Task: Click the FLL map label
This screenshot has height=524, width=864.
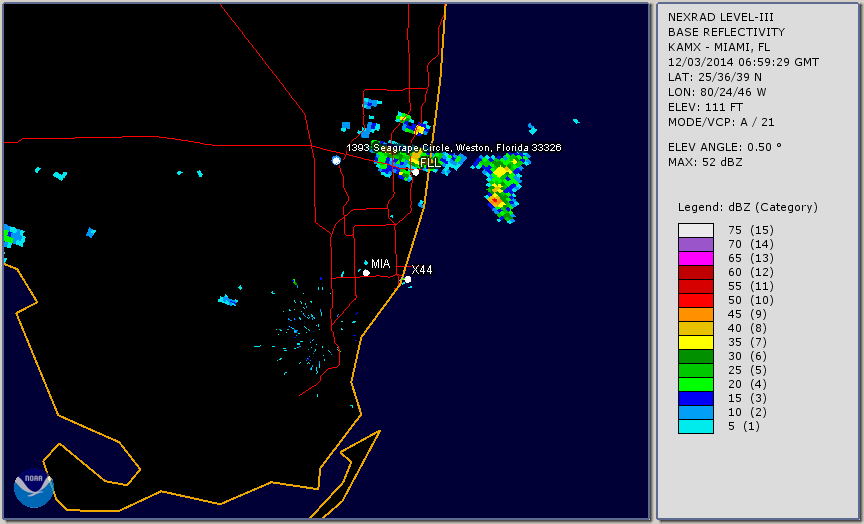Action: pos(430,163)
